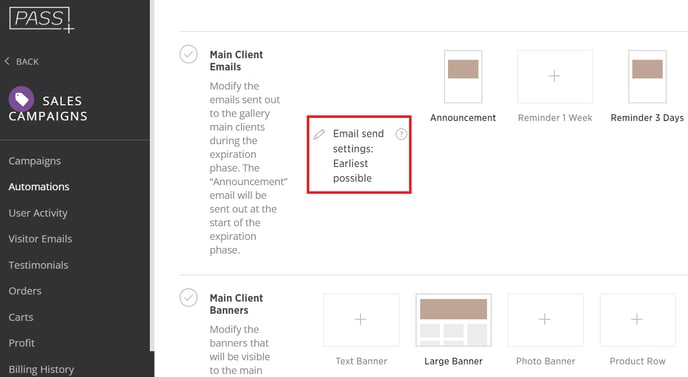Add Reminder 1 Week email using the plus

[x=555, y=76]
